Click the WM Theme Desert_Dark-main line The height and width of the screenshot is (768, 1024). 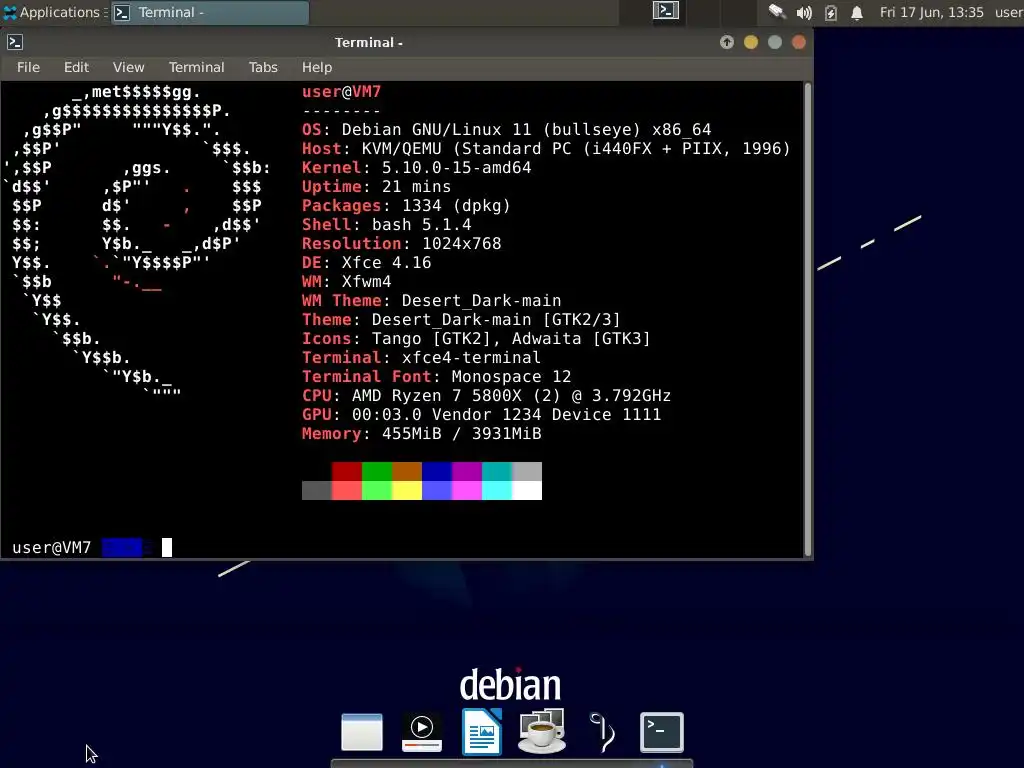point(432,300)
